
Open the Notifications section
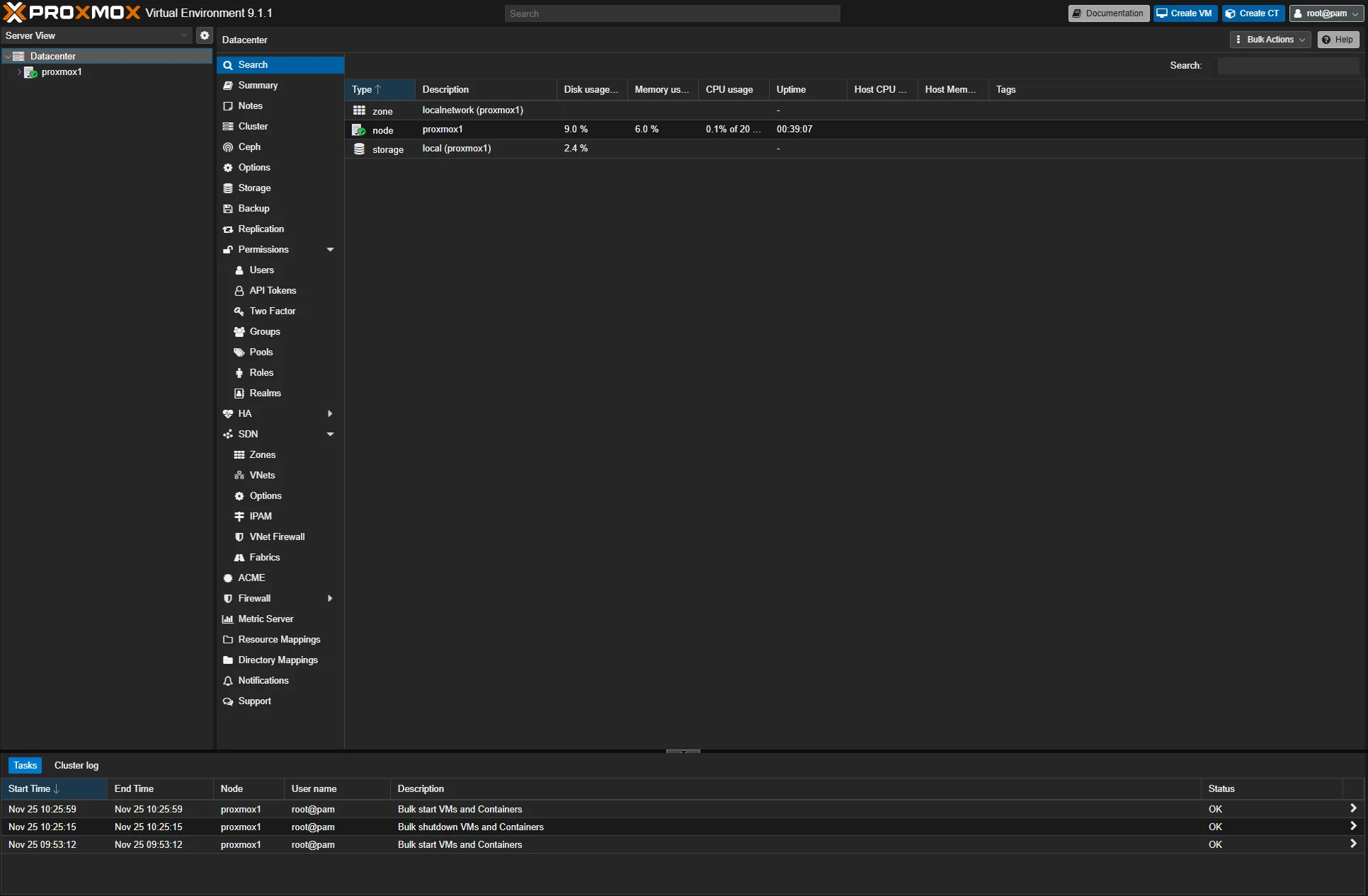pyautogui.click(x=263, y=680)
